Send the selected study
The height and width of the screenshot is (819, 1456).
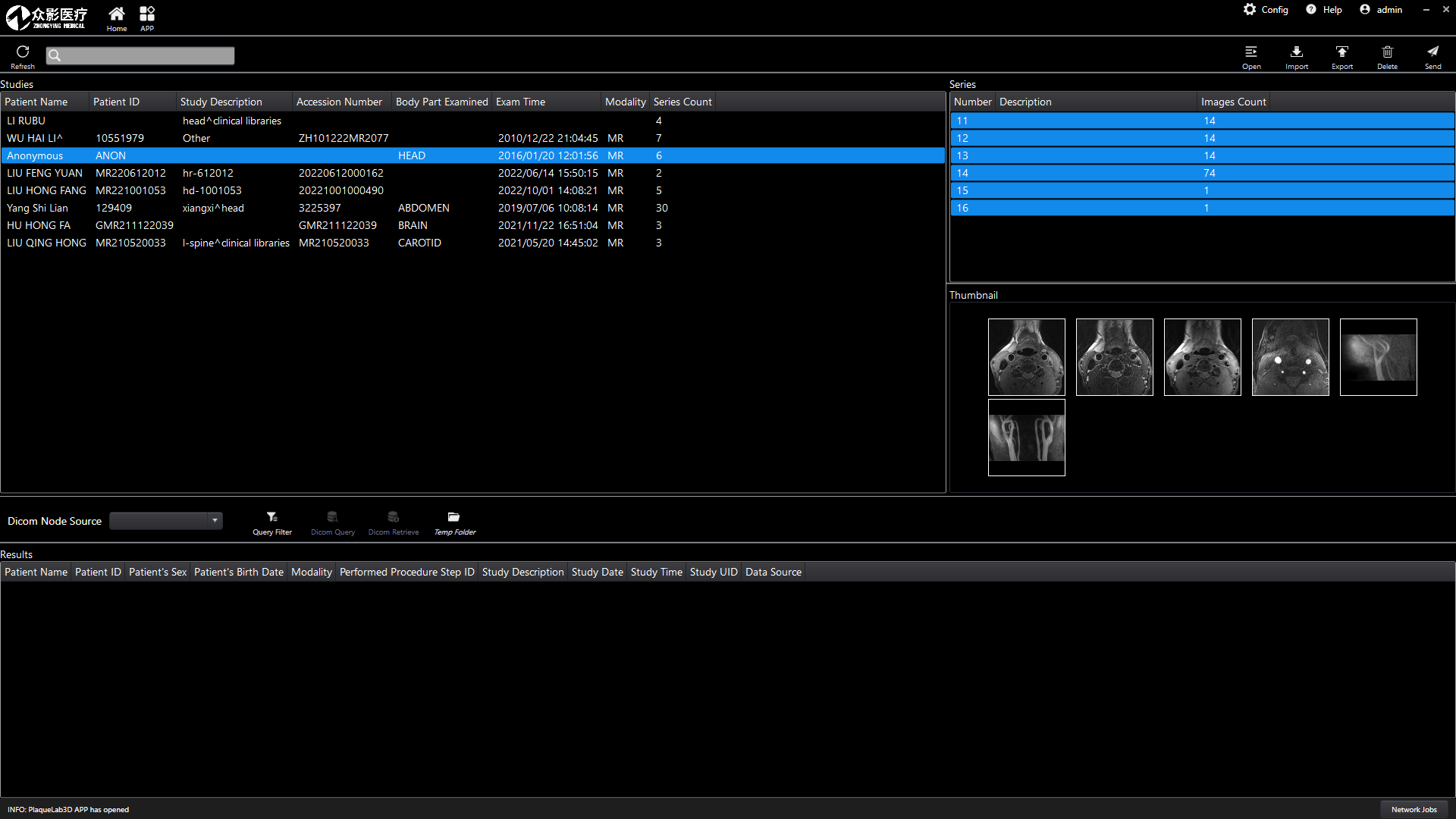pos(1433,57)
